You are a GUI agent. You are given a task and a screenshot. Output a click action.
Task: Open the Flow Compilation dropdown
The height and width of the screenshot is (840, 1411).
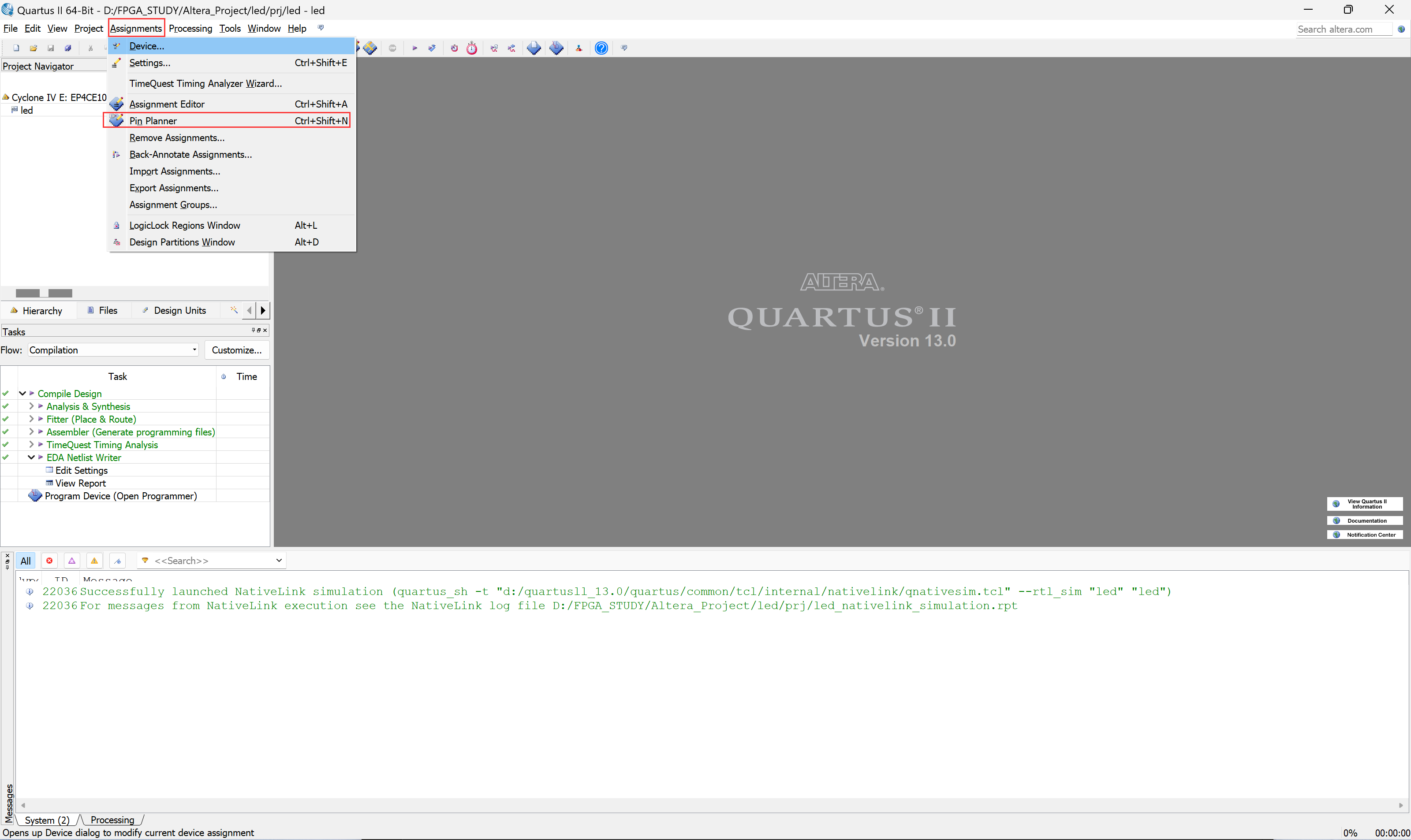[x=113, y=350]
